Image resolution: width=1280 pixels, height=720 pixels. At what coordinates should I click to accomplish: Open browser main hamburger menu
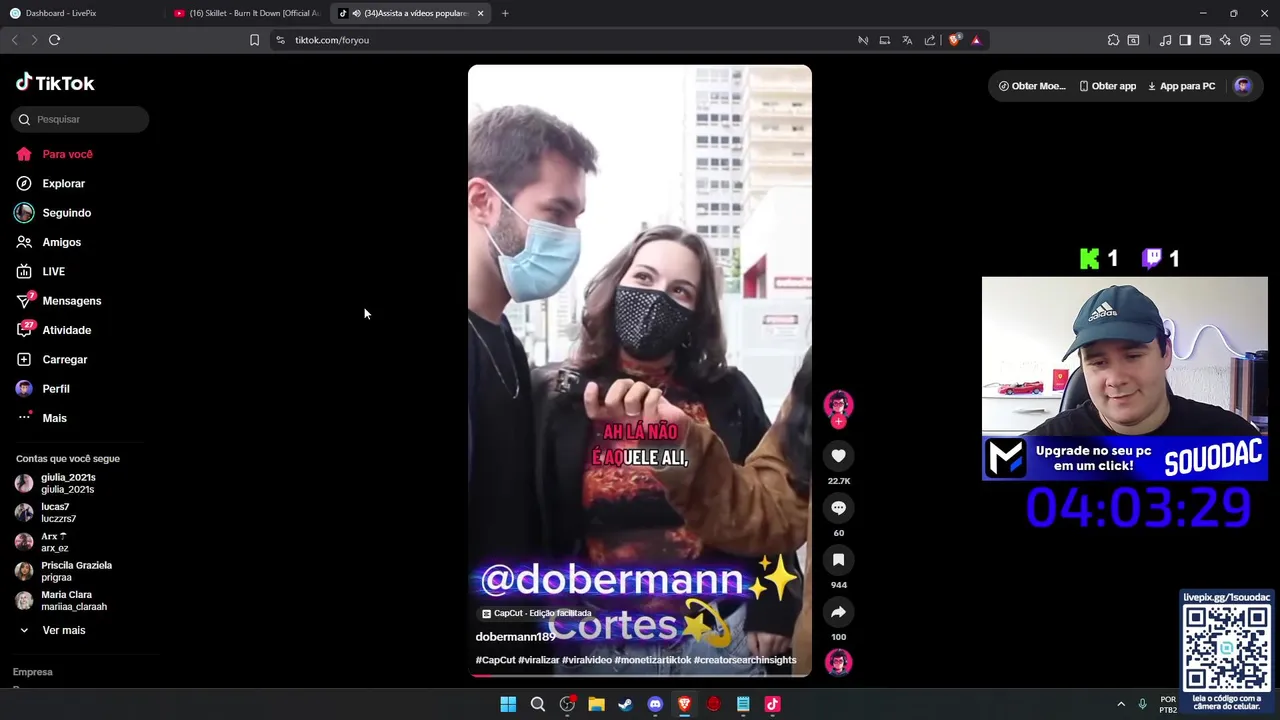click(1265, 40)
